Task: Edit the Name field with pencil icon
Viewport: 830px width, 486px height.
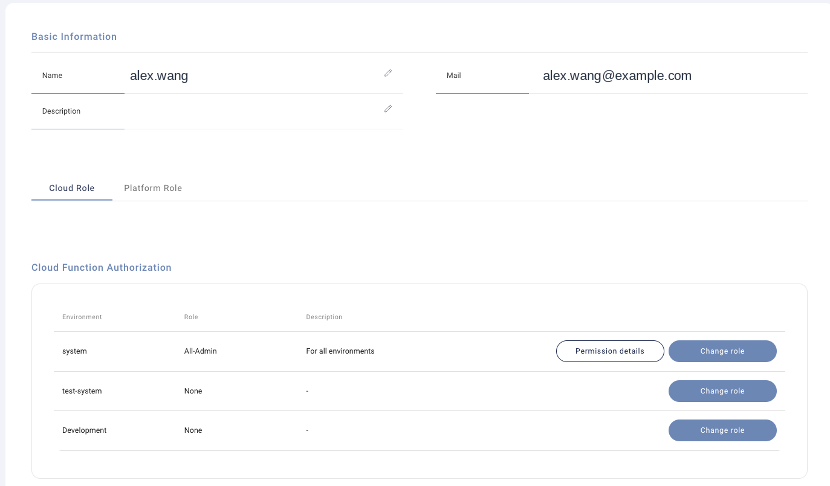Action: click(388, 73)
